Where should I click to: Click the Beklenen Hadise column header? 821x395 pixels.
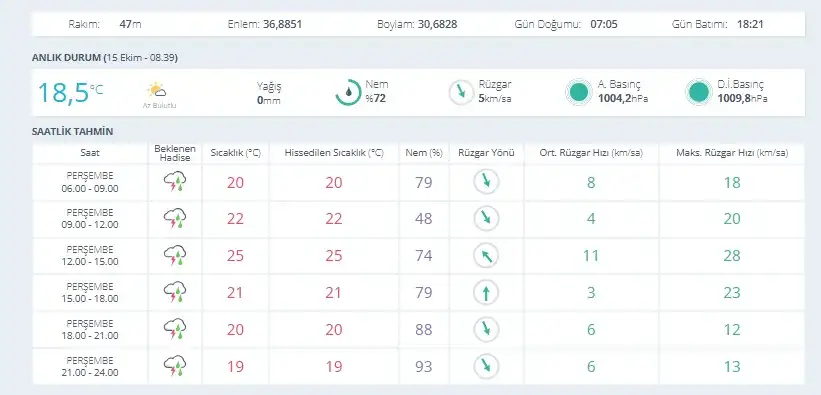(x=175, y=153)
